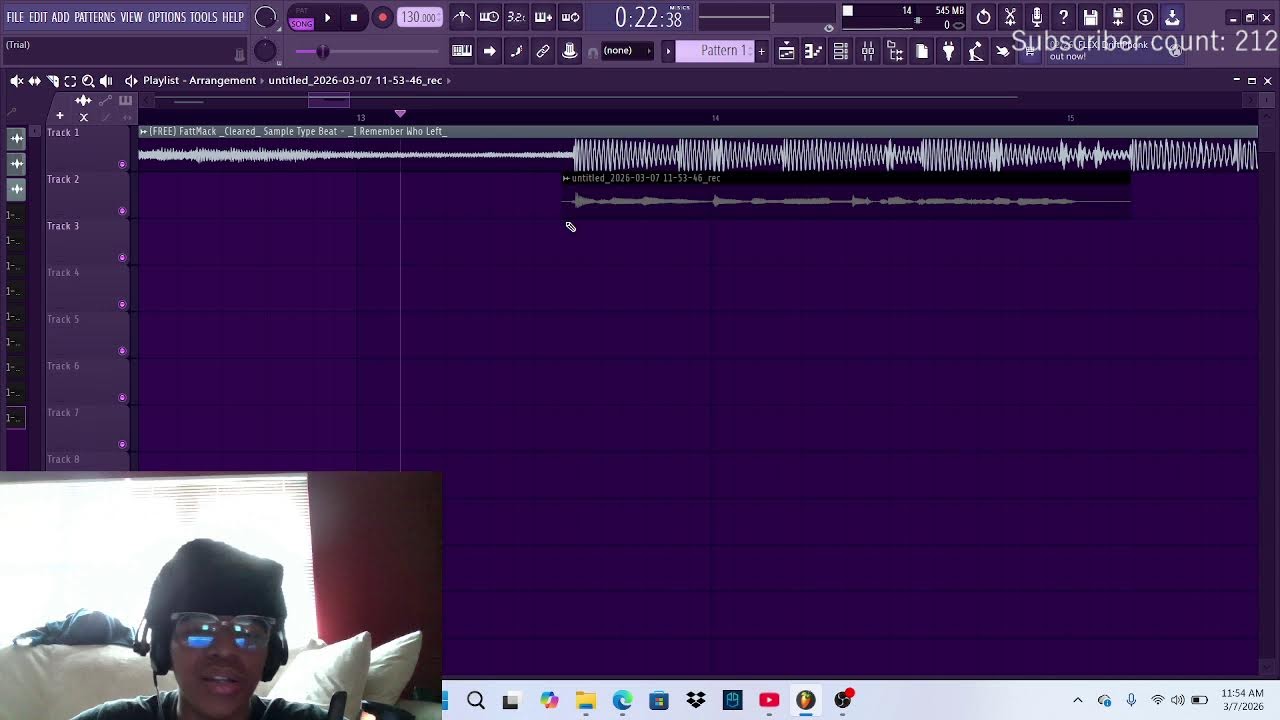
Task: Open the plugin database plug icon
Action: pyautogui.click(x=949, y=51)
